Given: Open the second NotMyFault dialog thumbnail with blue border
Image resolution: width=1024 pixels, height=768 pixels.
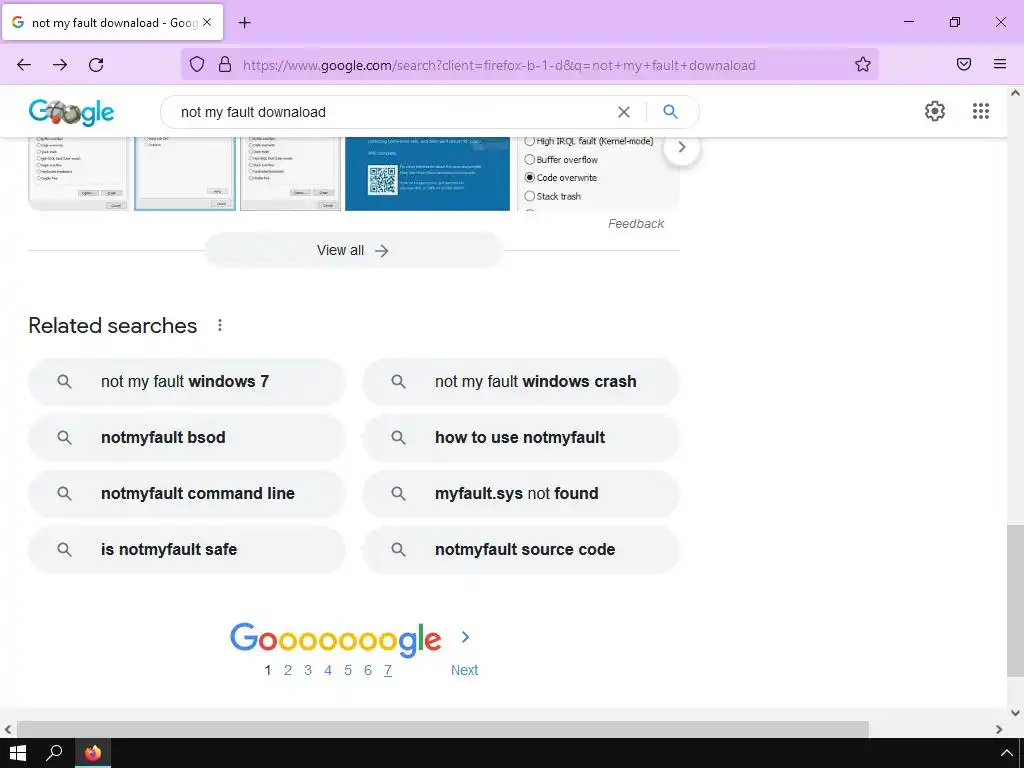Looking at the screenshot, I should [185, 174].
